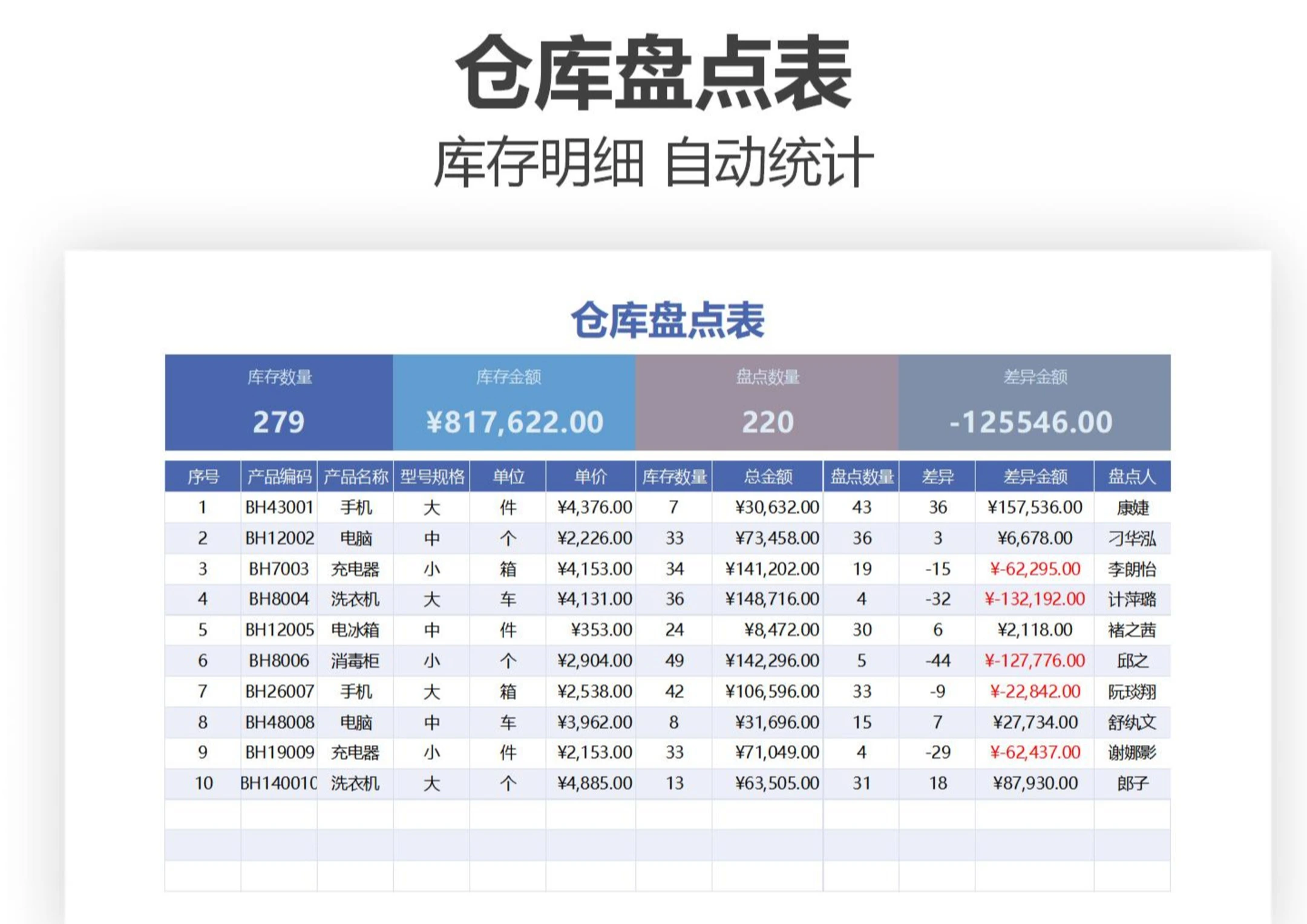Click the blue 仓库盘点表 sheet title
1307x924 pixels.
tap(667, 320)
